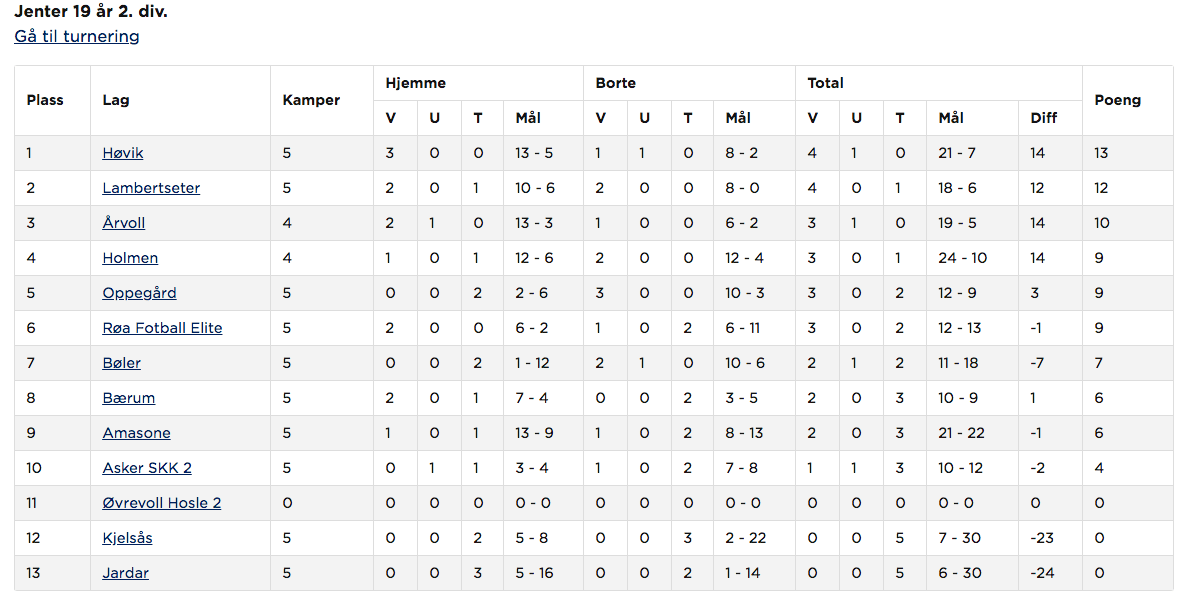Click the Plass column header
The width and height of the screenshot is (1186, 612).
coord(45,100)
